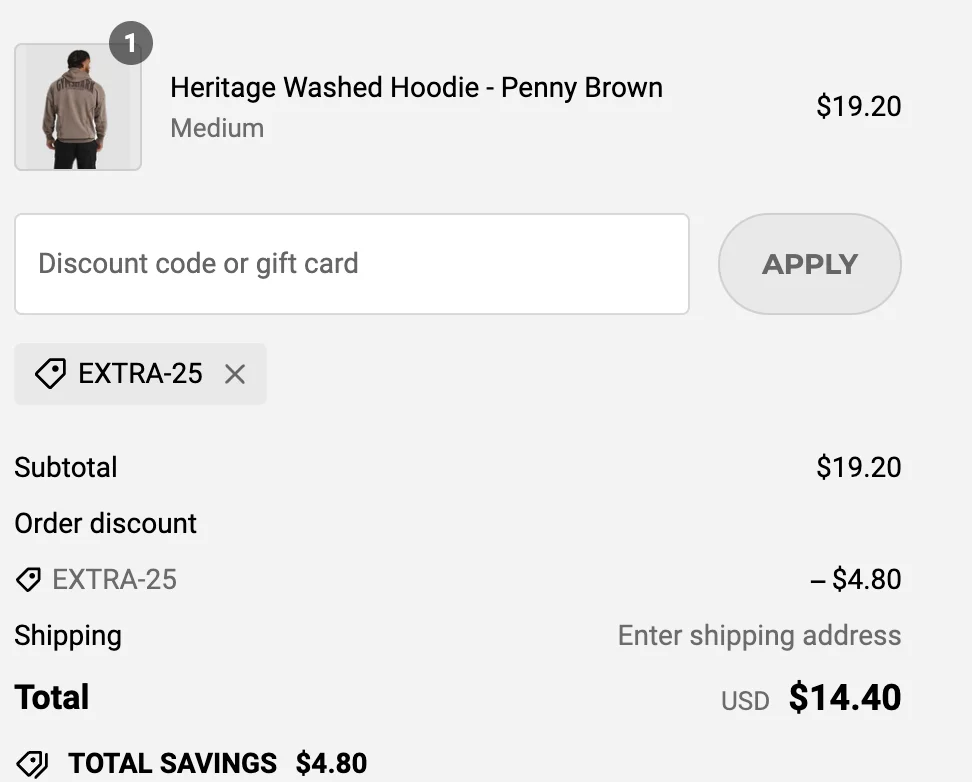The image size is (972, 782).
Task: Click the Medium size label
Action: click(x=217, y=128)
